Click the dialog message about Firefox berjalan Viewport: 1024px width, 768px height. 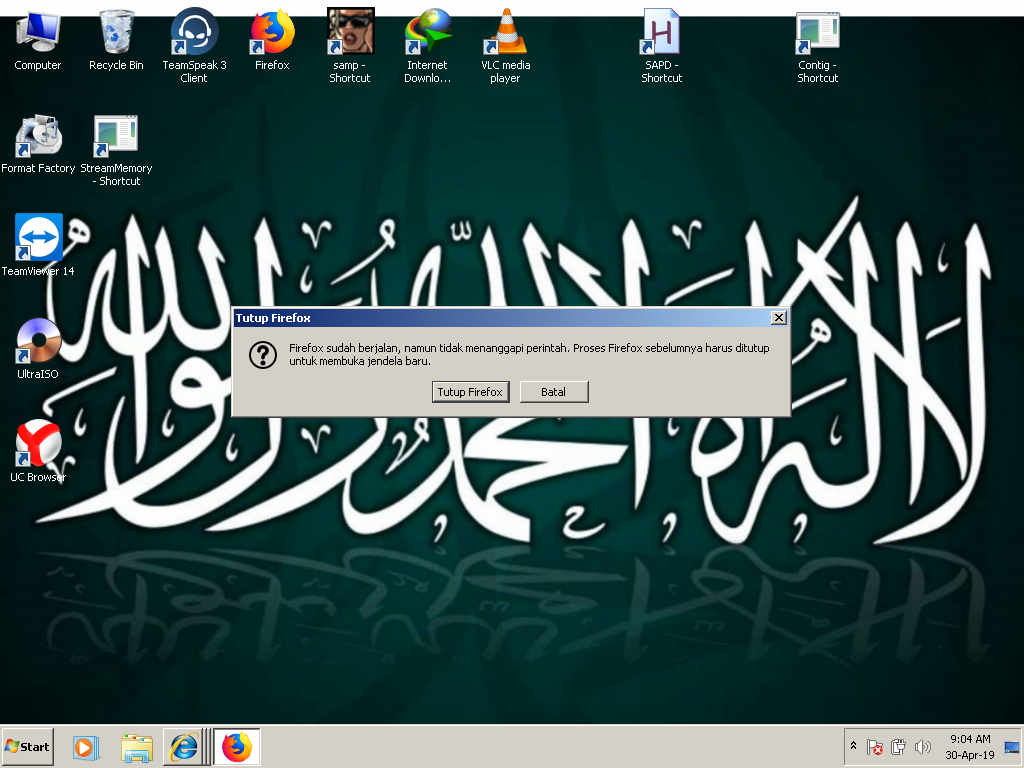529,355
